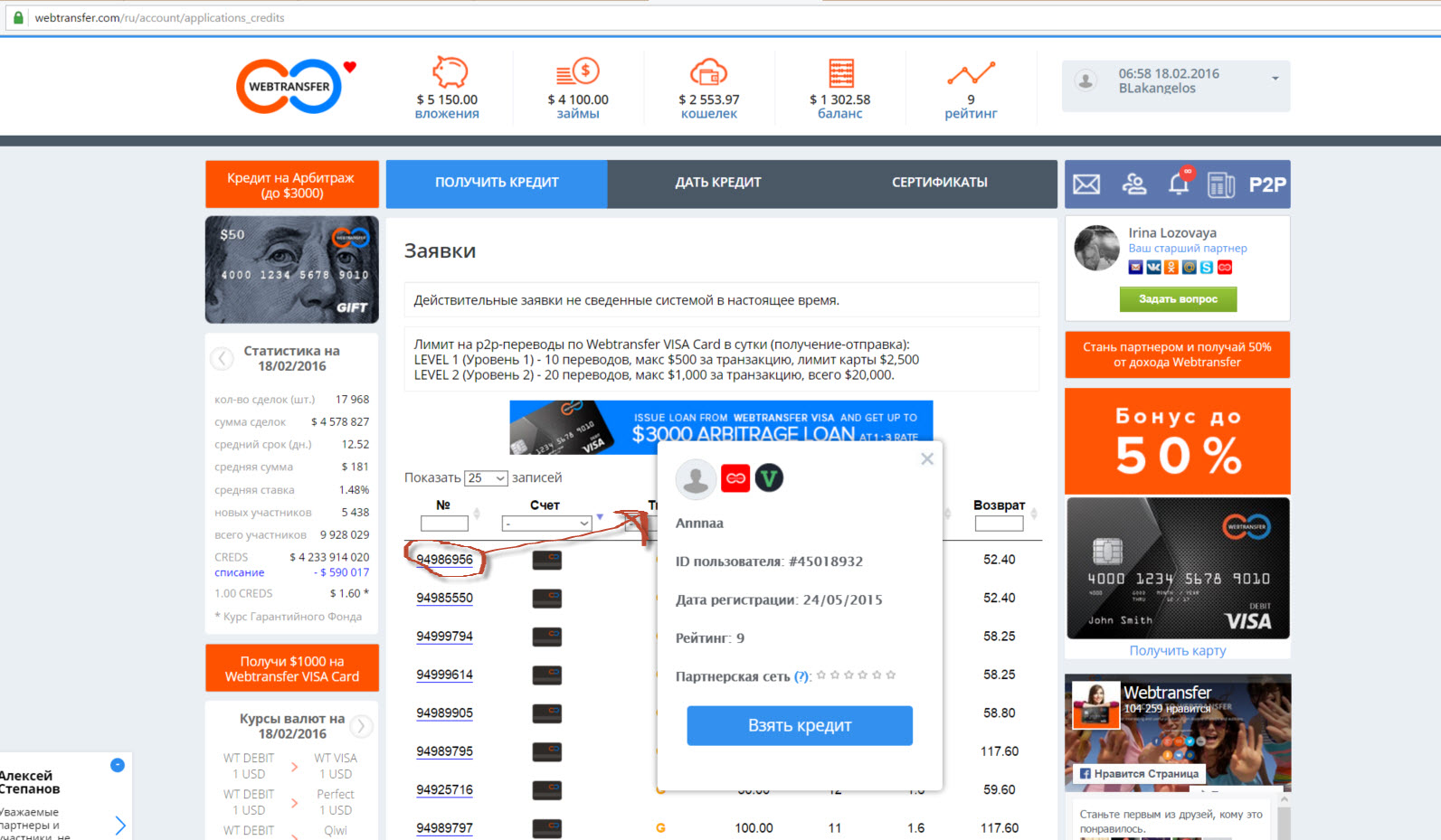The width and height of the screenshot is (1441, 840).
Task: Open the баланс calculator icon
Action: coord(840,72)
